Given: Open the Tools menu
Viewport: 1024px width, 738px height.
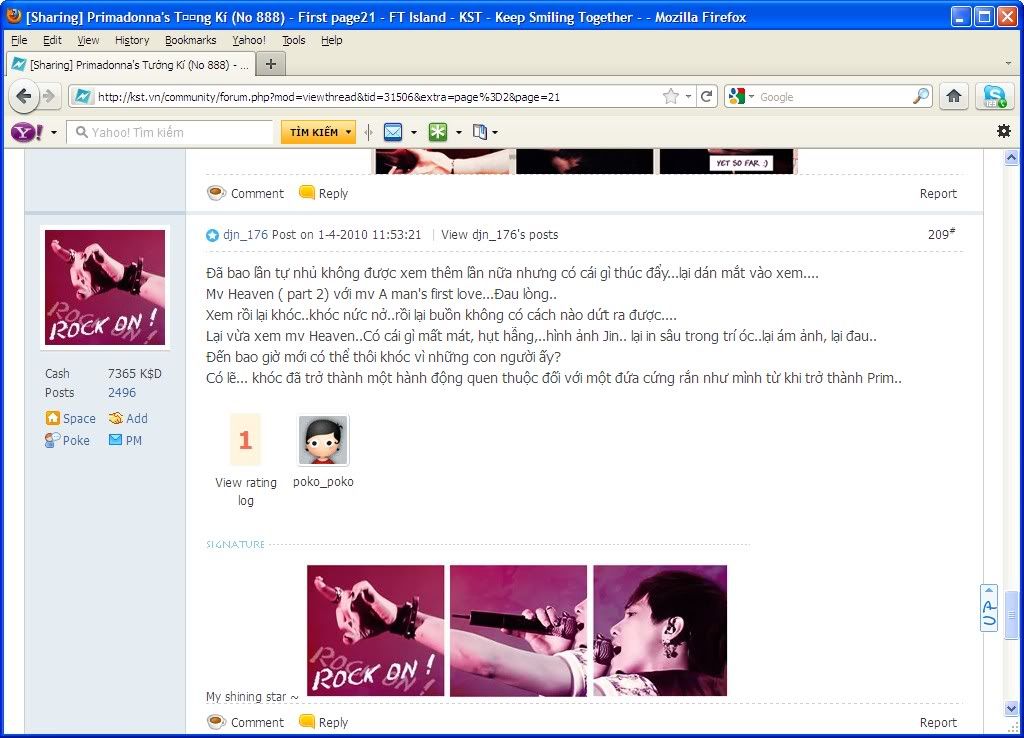Looking at the screenshot, I should pos(294,40).
